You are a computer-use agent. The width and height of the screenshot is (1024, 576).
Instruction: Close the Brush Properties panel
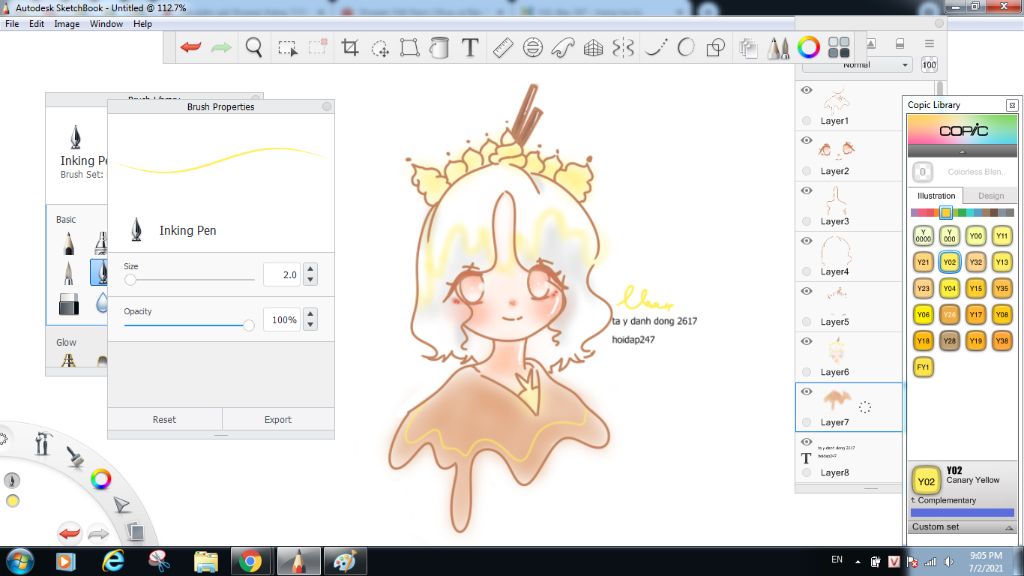(x=327, y=106)
